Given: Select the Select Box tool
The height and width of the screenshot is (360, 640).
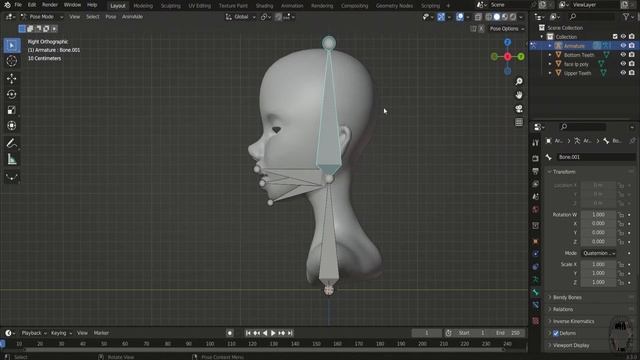Looking at the screenshot, I should click(x=11, y=45).
